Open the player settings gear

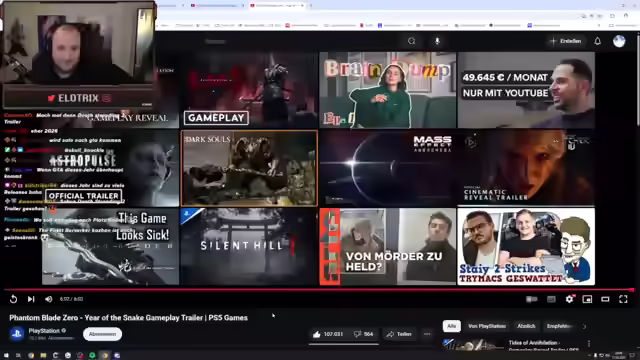569,299
